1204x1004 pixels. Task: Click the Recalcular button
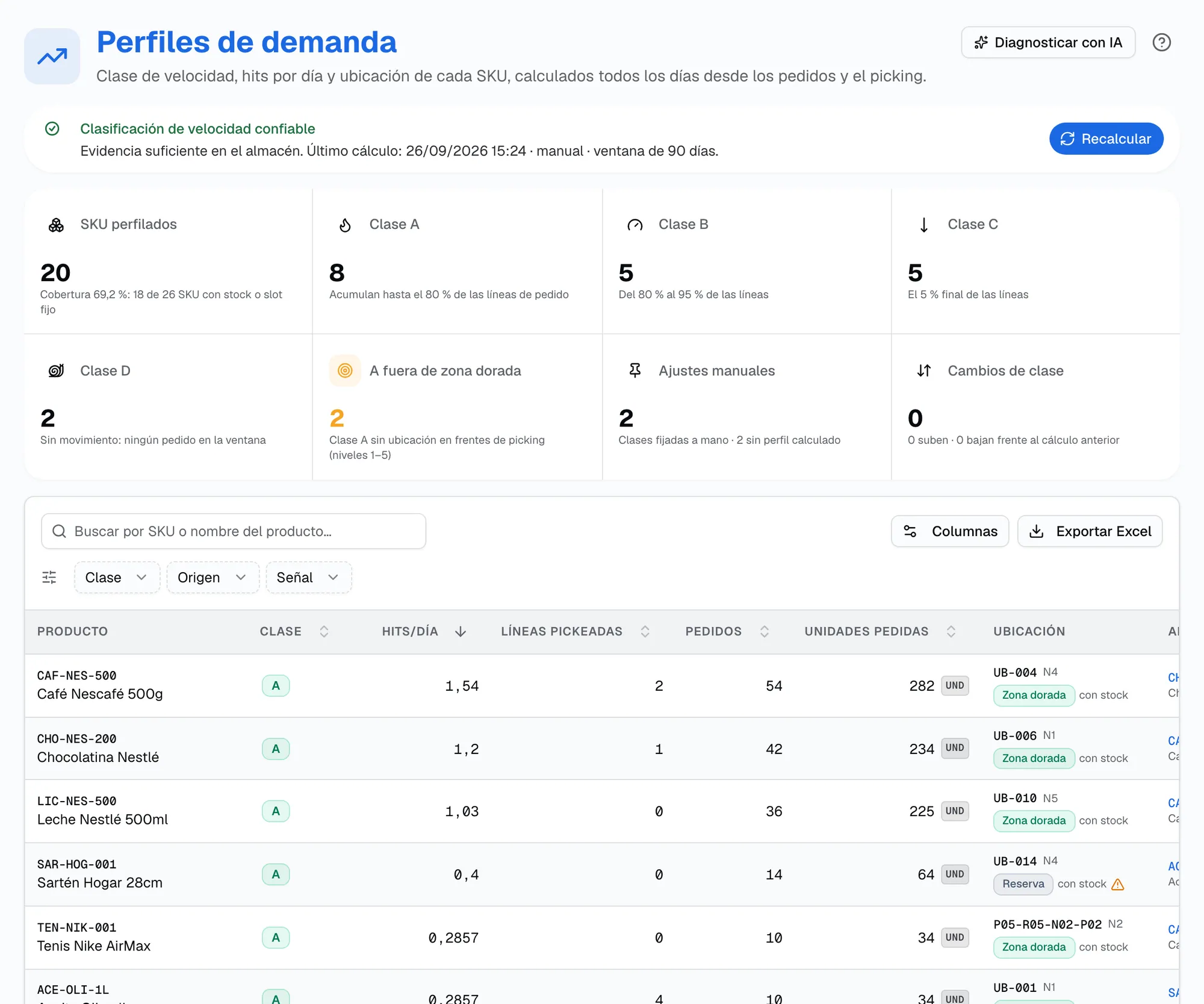click(x=1106, y=139)
